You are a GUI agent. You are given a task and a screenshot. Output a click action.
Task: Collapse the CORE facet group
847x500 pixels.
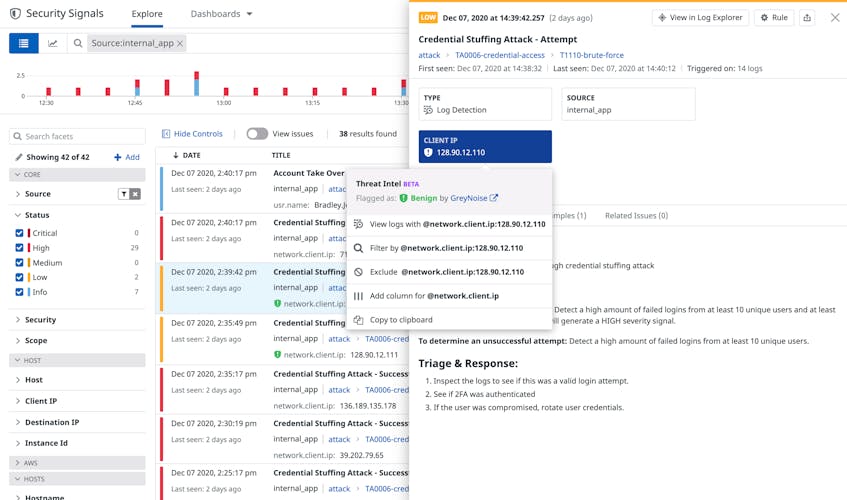click(77, 174)
